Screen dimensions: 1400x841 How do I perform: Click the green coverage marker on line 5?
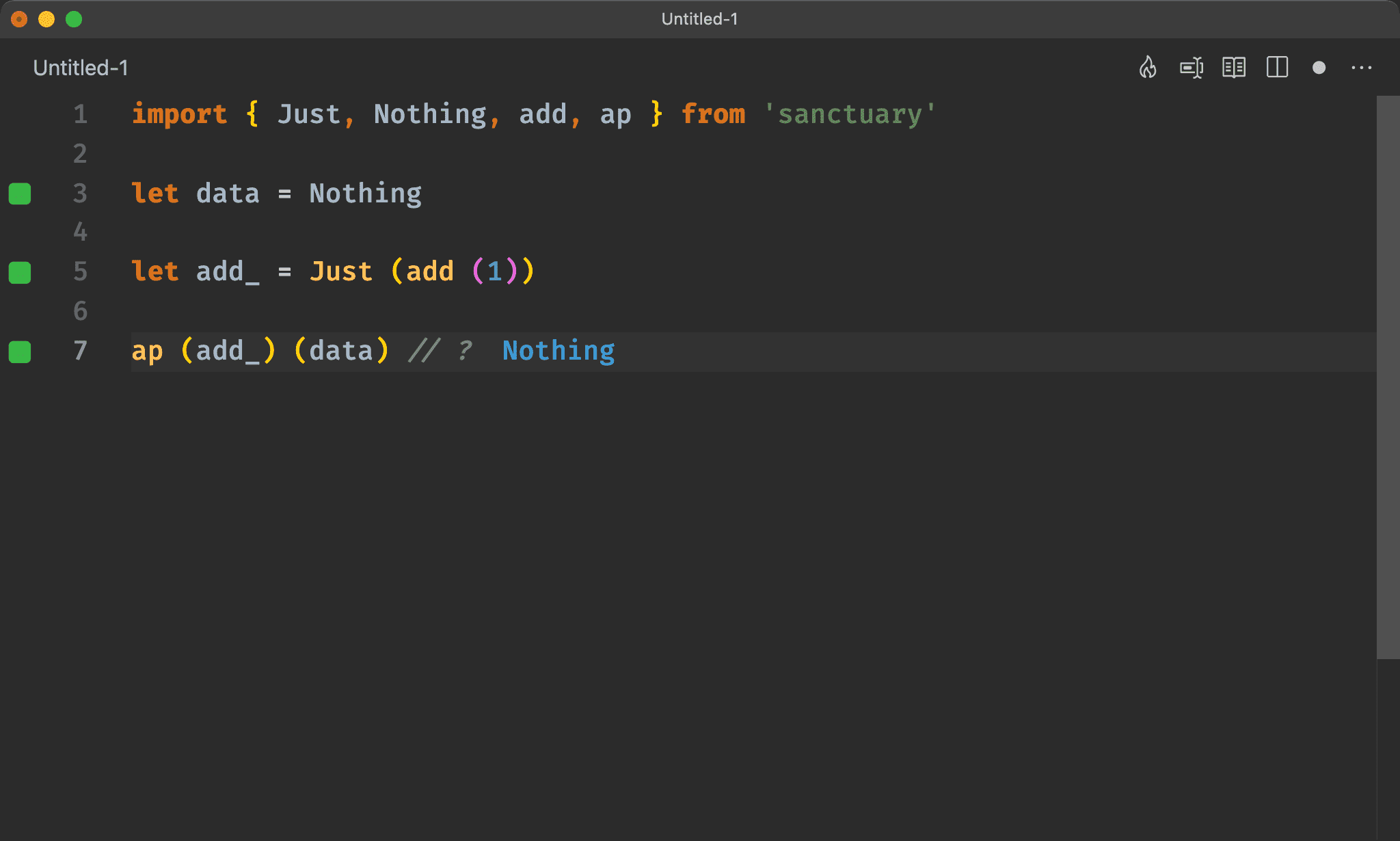pyautogui.click(x=20, y=272)
